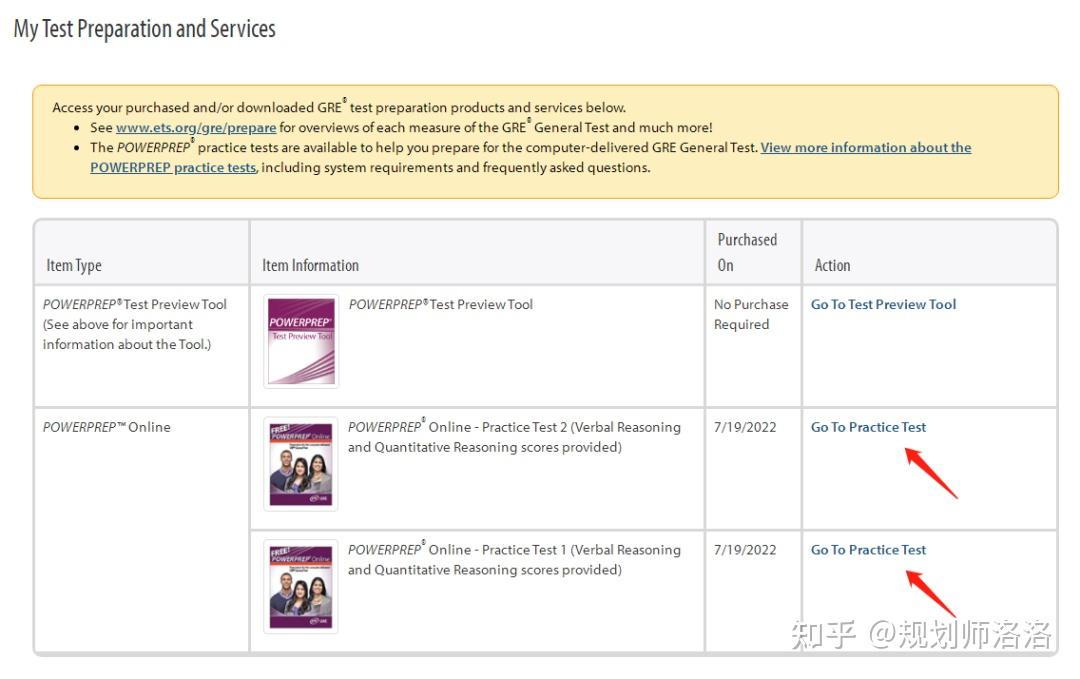Click 'View more information about the POWERPREP practice tests'
The height and width of the screenshot is (679, 1080).
(x=865, y=148)
